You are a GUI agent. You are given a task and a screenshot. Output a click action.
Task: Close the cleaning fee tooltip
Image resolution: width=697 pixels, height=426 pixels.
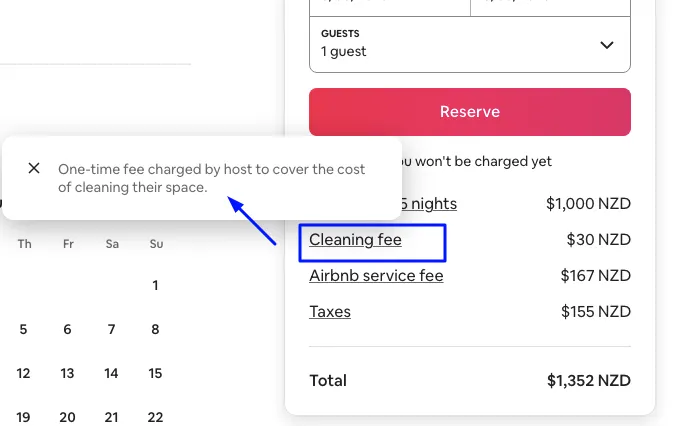tap(34, 168)
